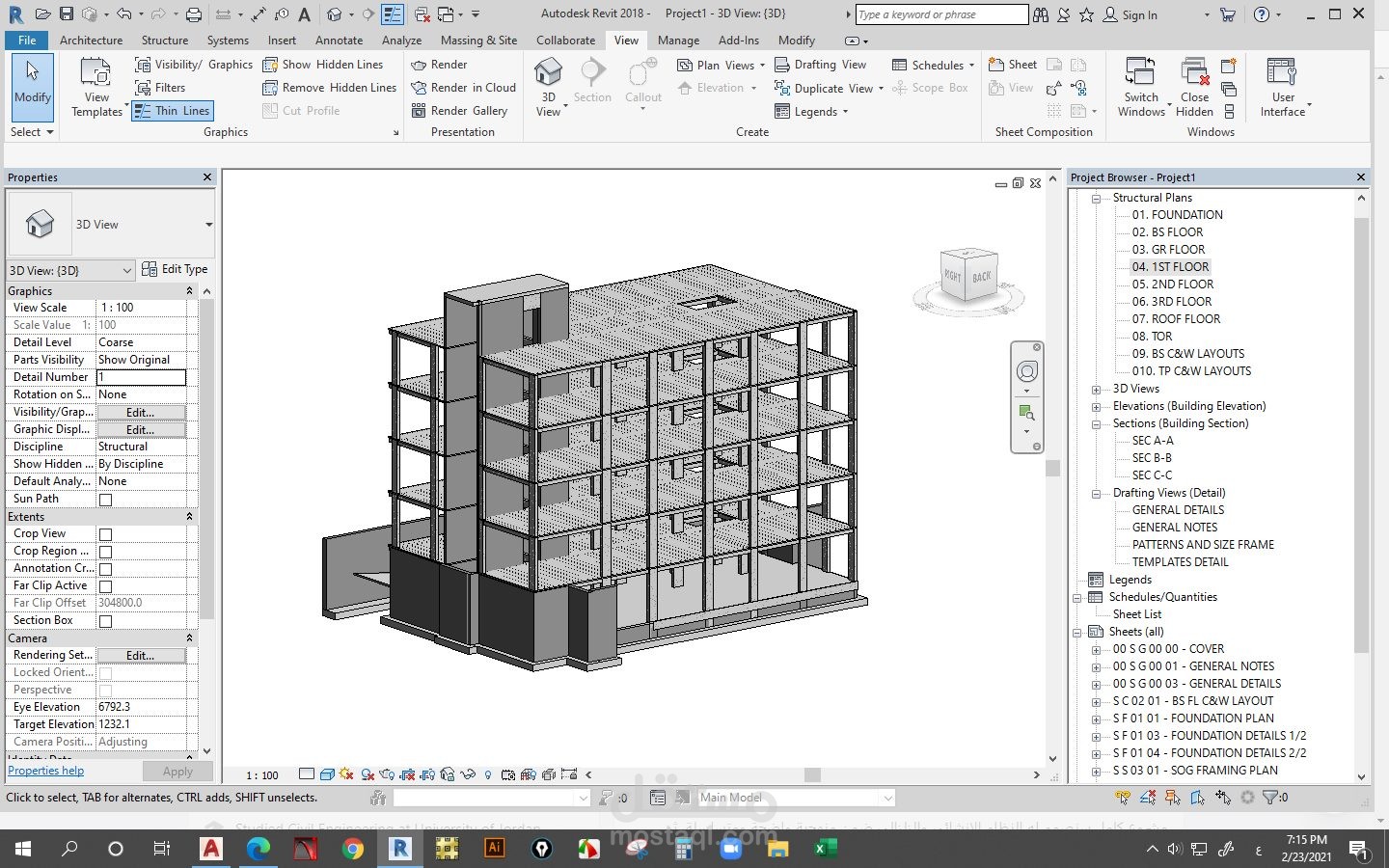Create a new Sheet
The width and height of the screenshot is (1389, 868).
(1013, 65)
